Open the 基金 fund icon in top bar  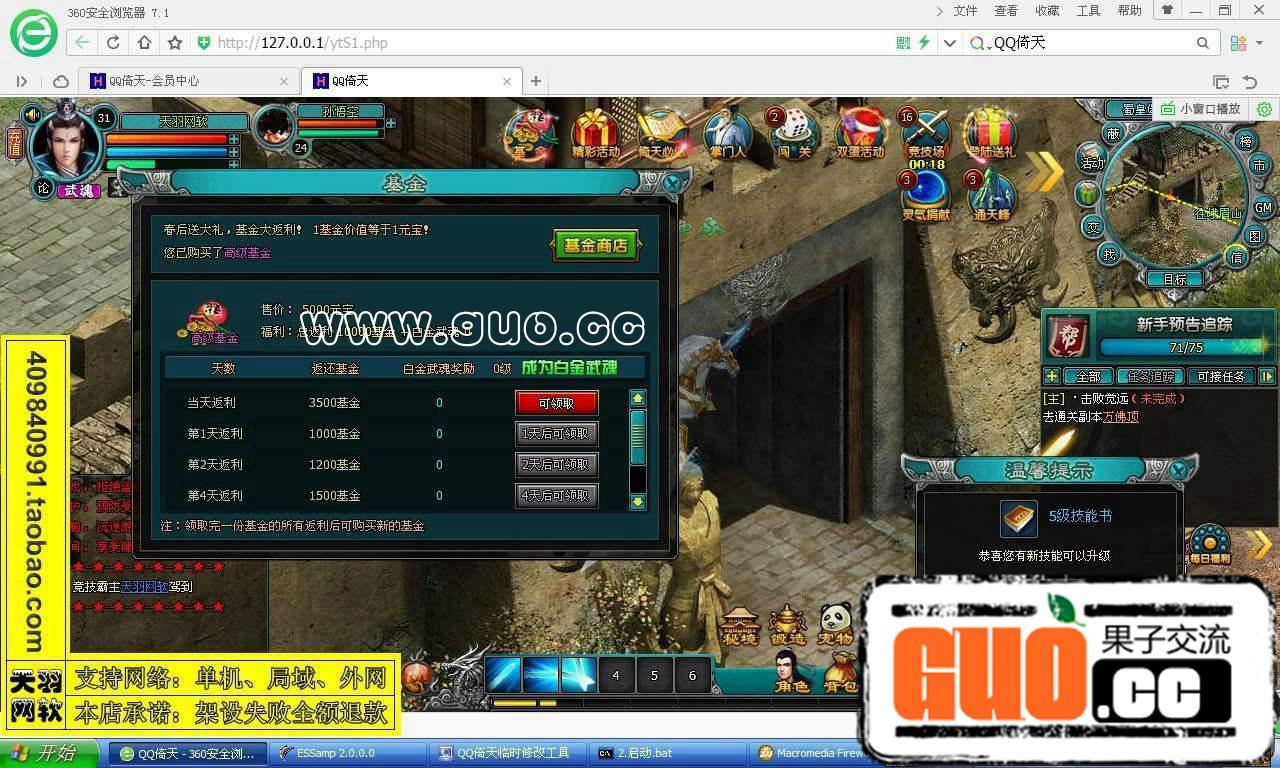click(x=530, y=133)
